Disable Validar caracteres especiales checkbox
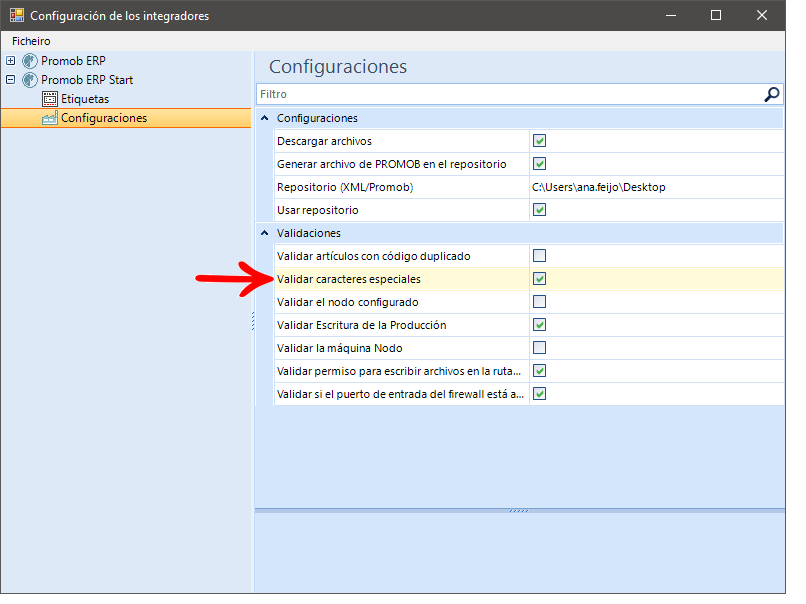 tap(539, 279)
